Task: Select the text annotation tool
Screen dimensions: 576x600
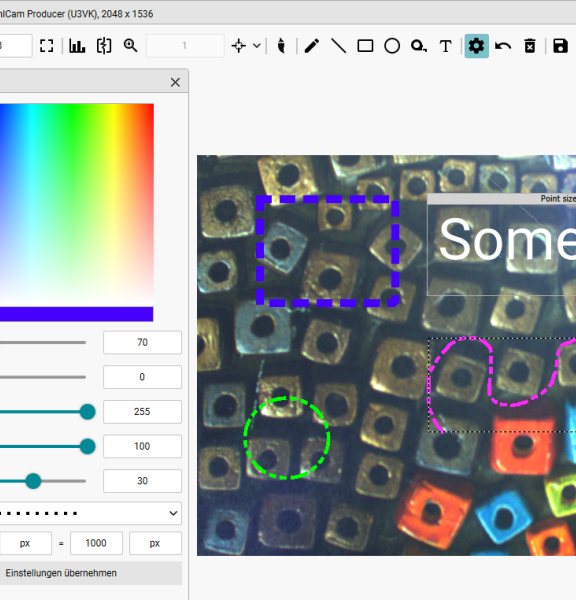Action: tap(445, 46)
